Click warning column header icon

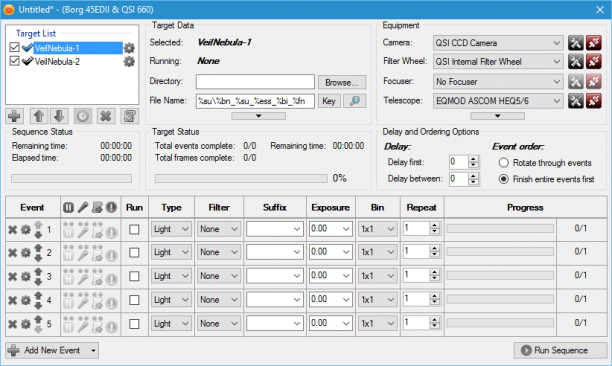tap(112, 208)
